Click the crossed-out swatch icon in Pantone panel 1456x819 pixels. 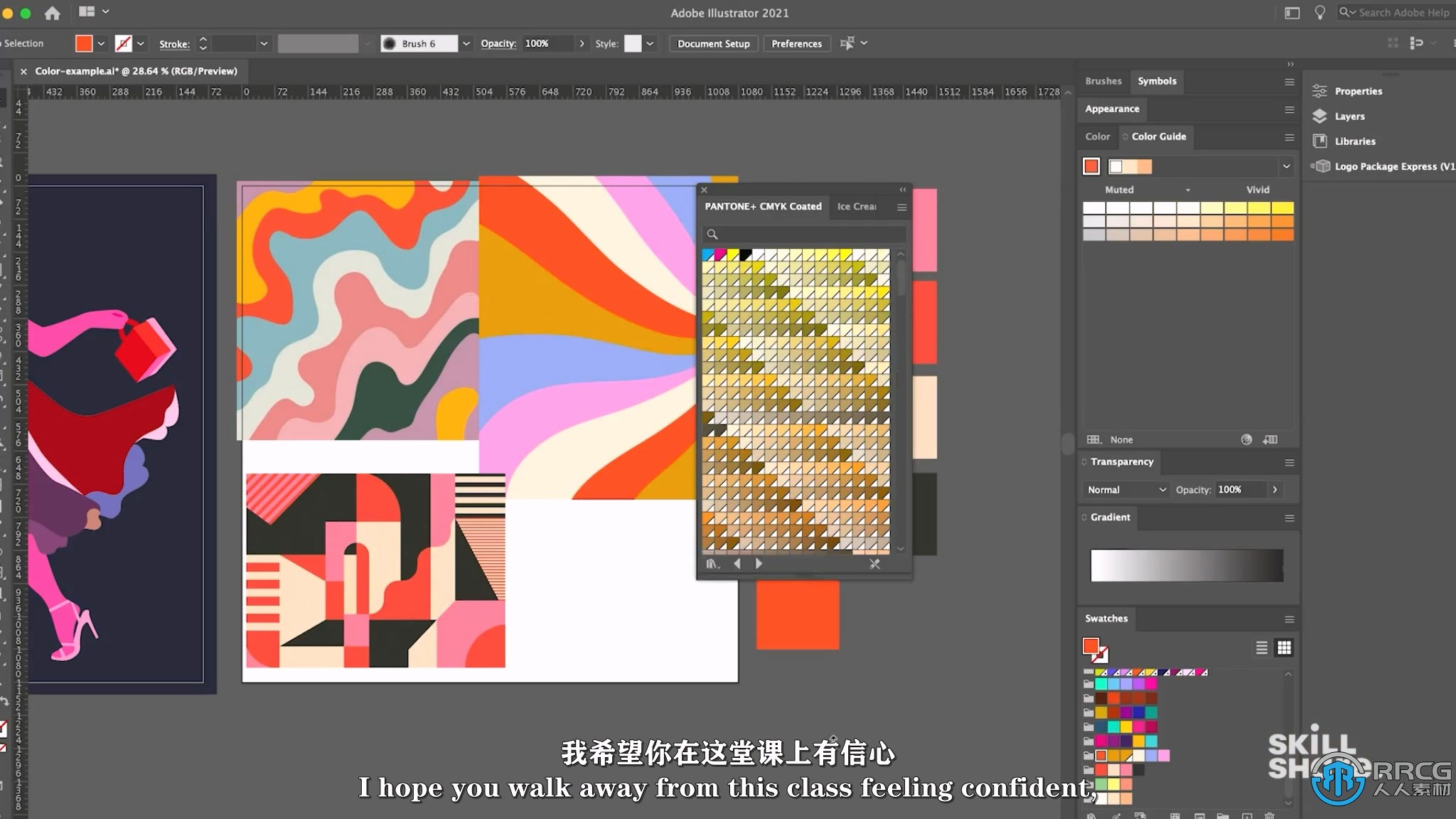pos(874,564)
